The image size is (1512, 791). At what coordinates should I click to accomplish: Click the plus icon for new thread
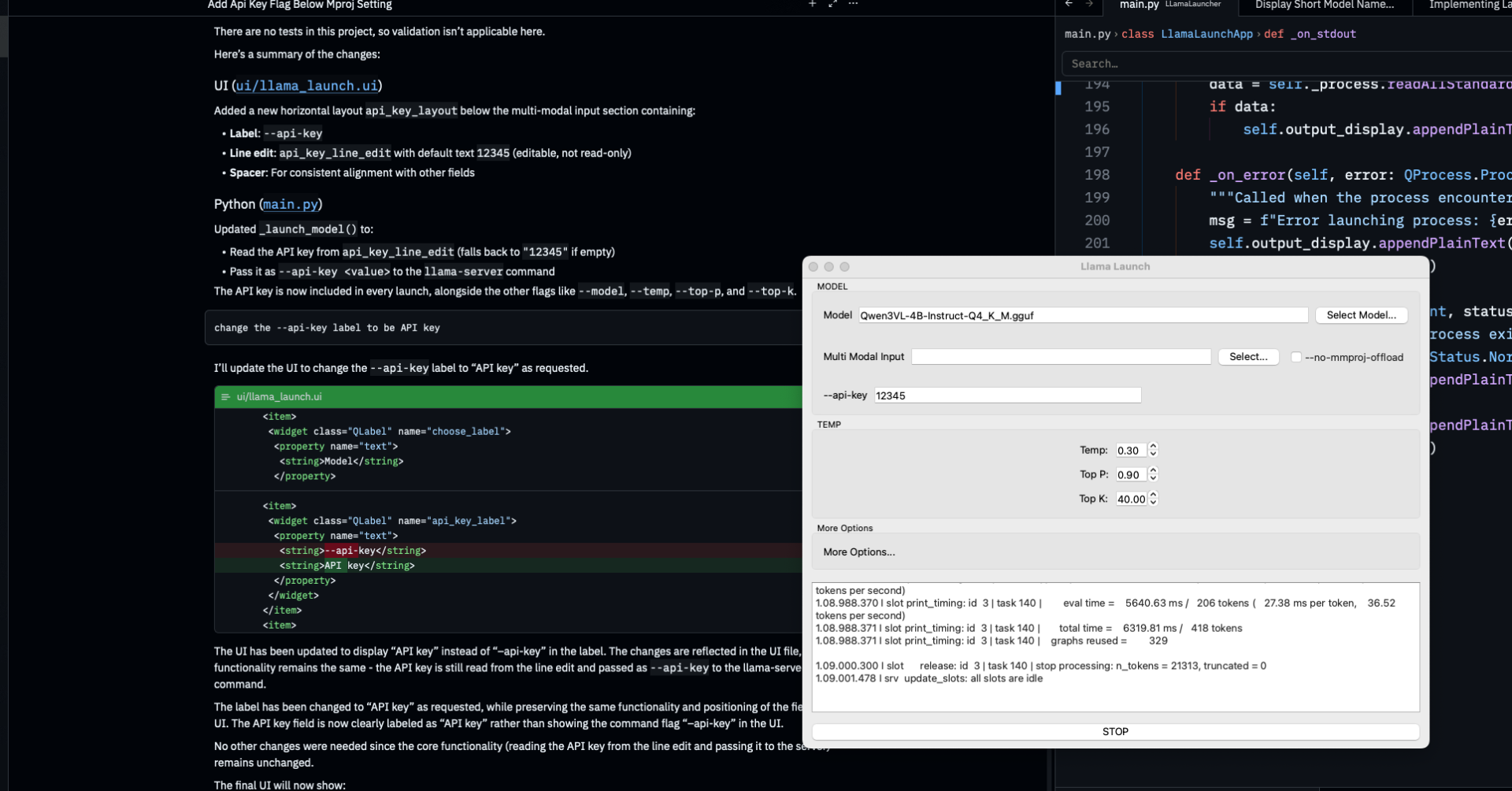(812, 4)
